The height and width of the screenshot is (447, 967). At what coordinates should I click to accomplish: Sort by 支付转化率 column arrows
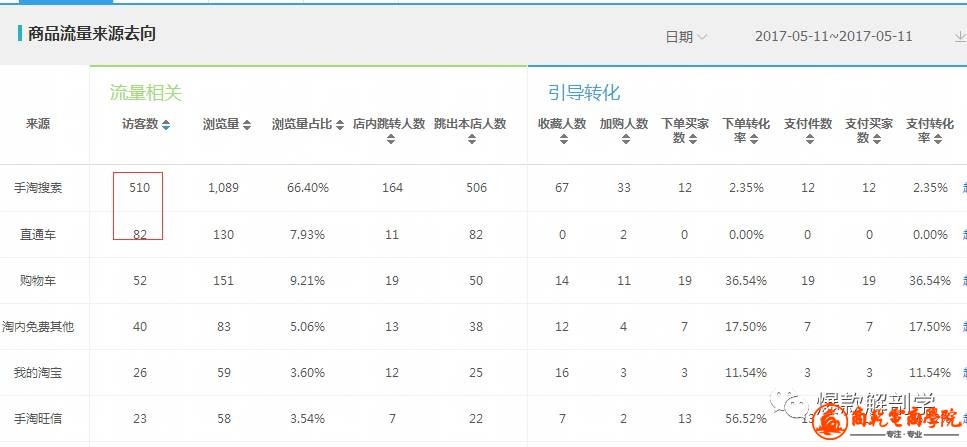click(x=938, y=138)
